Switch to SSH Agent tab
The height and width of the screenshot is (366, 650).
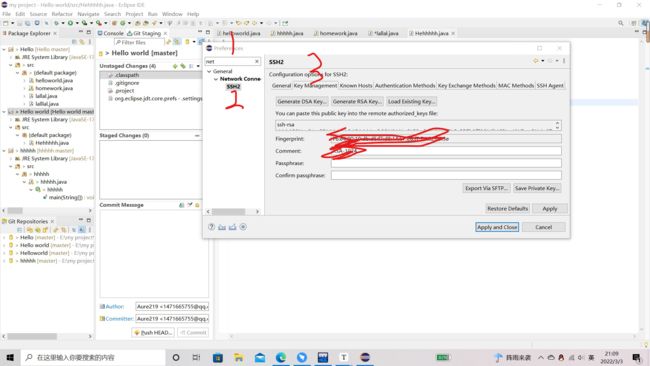(x=550, y=85)
